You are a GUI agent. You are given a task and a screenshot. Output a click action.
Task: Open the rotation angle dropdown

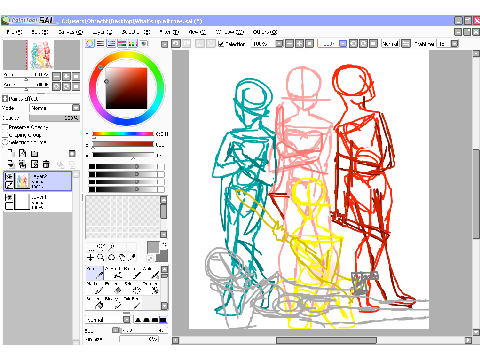(343, 44)
